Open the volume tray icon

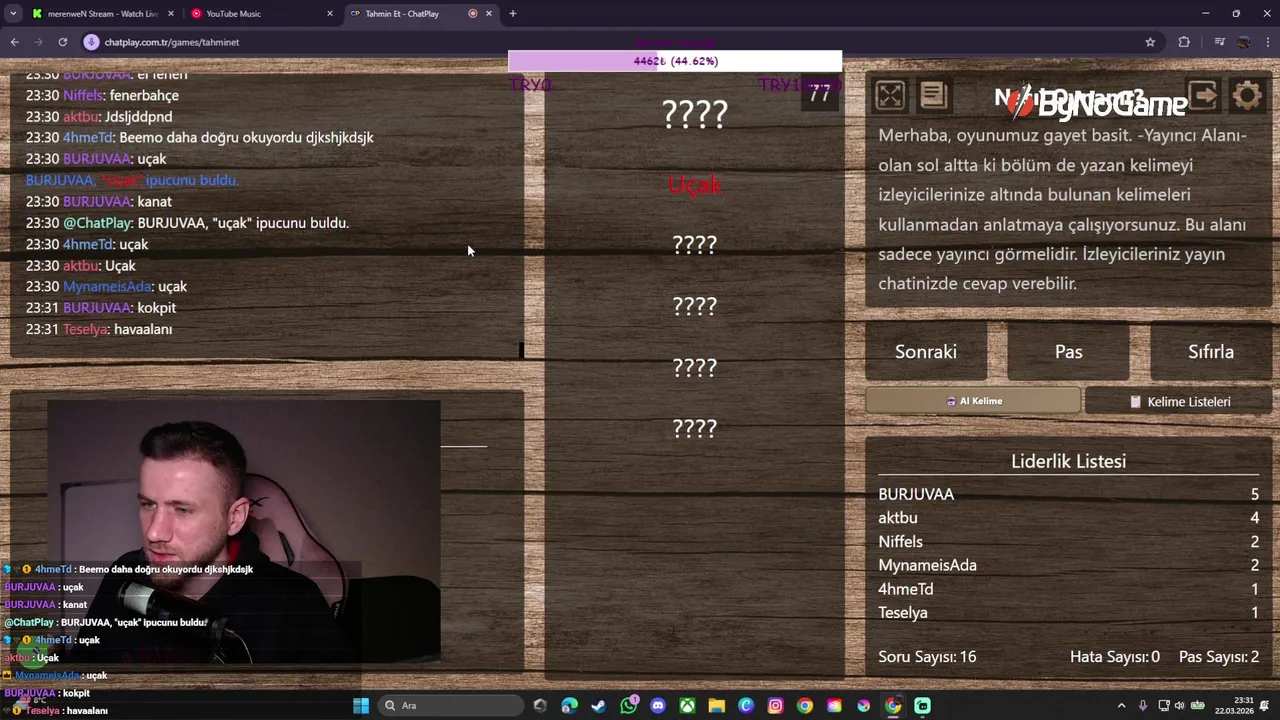point(1179,706)
